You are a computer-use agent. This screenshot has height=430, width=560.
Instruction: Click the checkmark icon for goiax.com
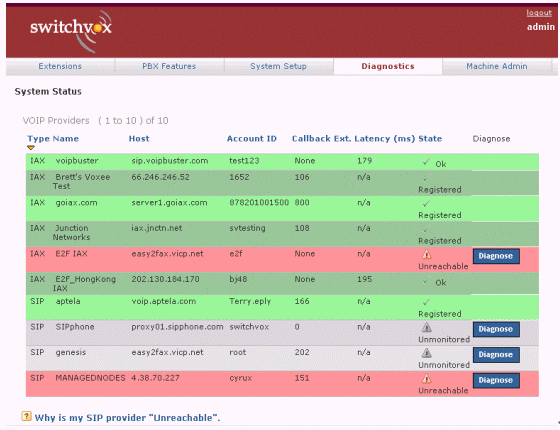[426, 204]
